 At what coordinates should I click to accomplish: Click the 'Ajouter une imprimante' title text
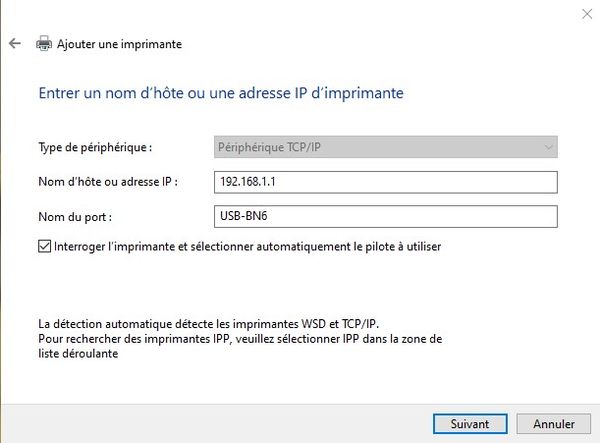(x=119, y=44)
